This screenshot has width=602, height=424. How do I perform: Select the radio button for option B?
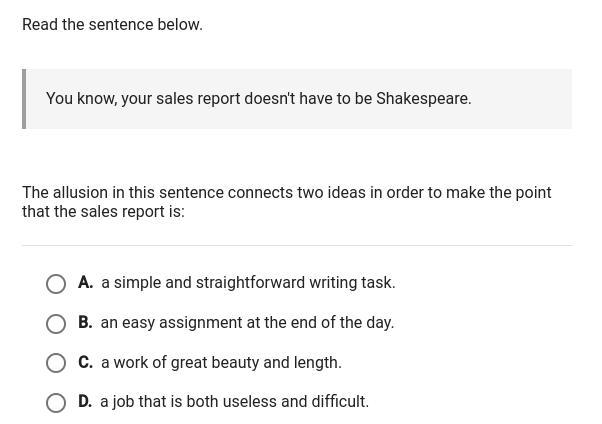coord(56,324)
